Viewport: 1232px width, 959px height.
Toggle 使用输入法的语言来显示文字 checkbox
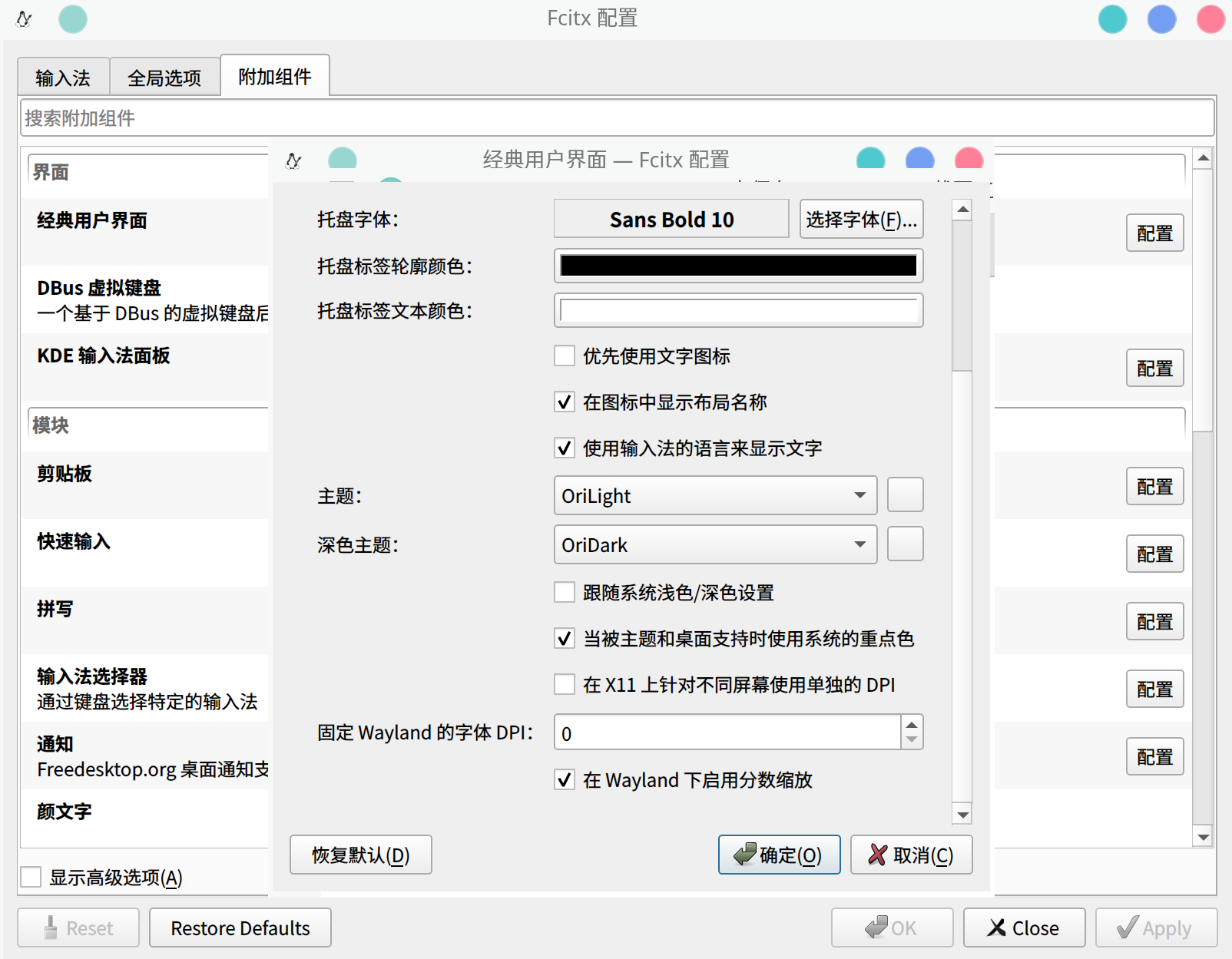pos(565,448)
